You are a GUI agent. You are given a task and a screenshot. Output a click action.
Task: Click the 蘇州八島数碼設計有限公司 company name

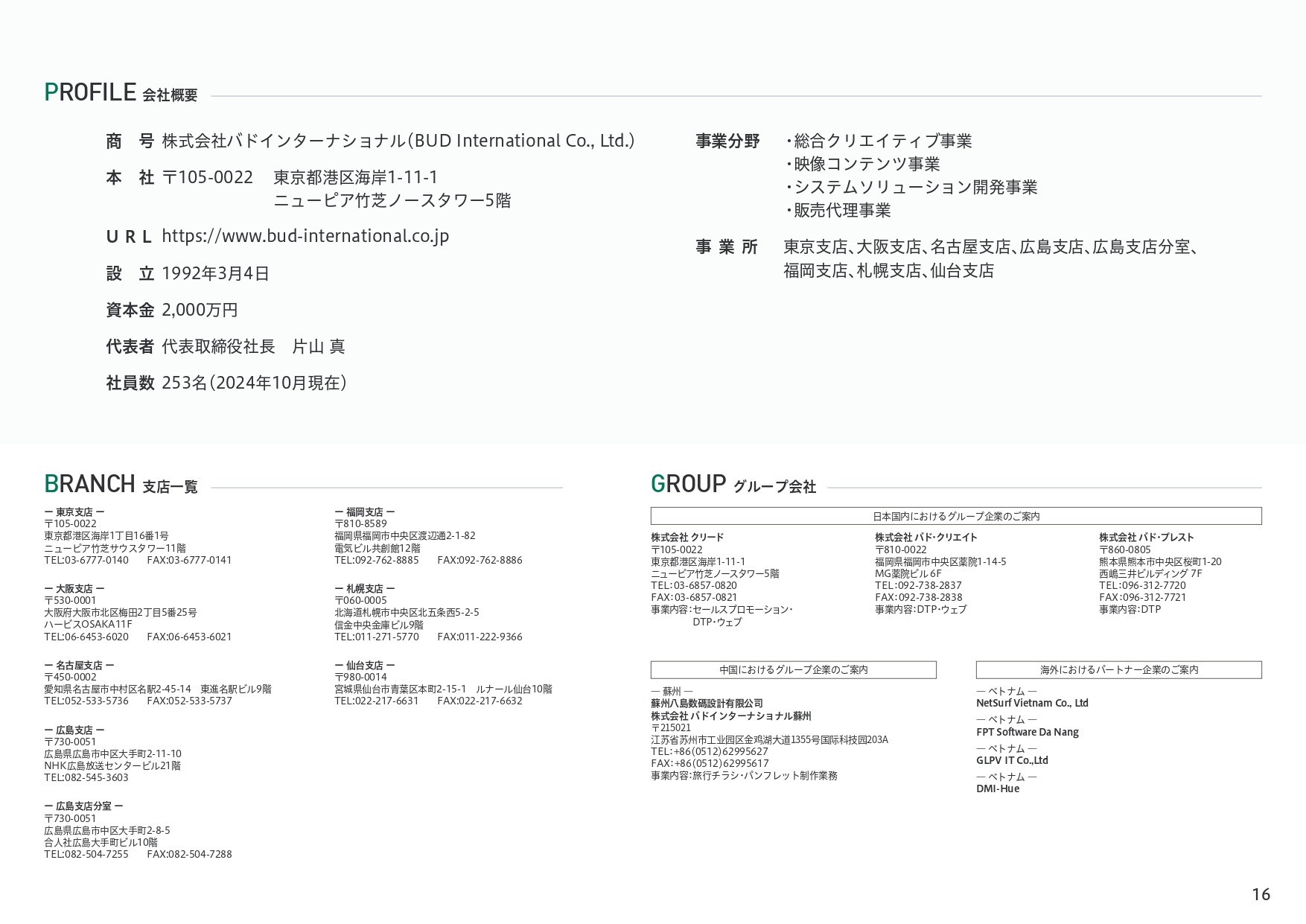click(x=707, y=703)
